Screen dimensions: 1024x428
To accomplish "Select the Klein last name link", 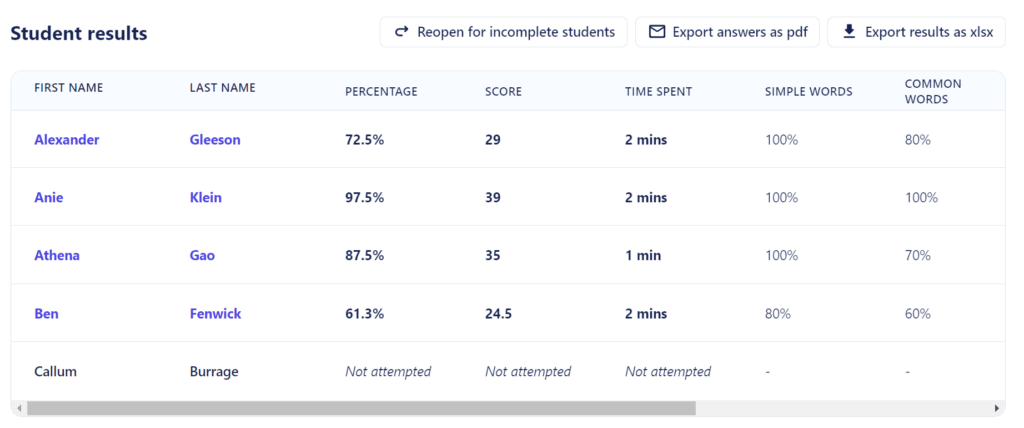I will (206, 197).
